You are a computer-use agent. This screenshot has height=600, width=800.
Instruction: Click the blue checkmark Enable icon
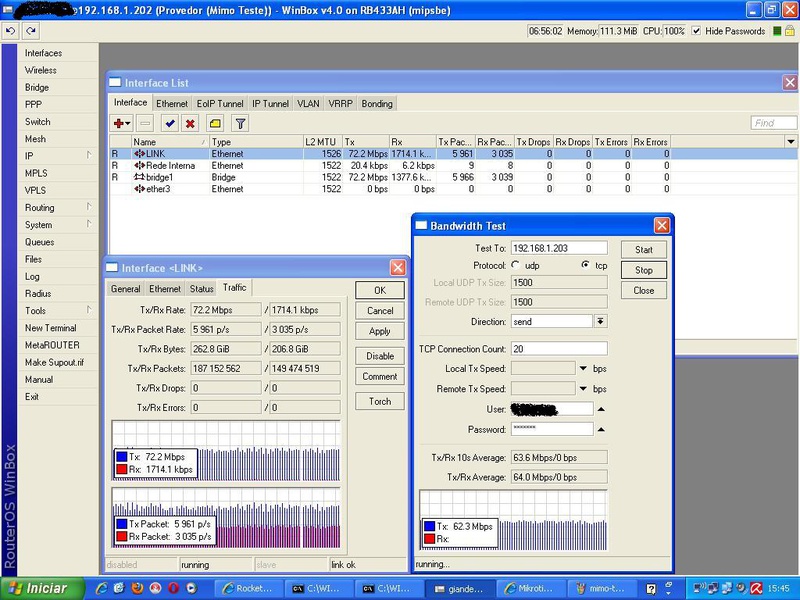(169, 123)
